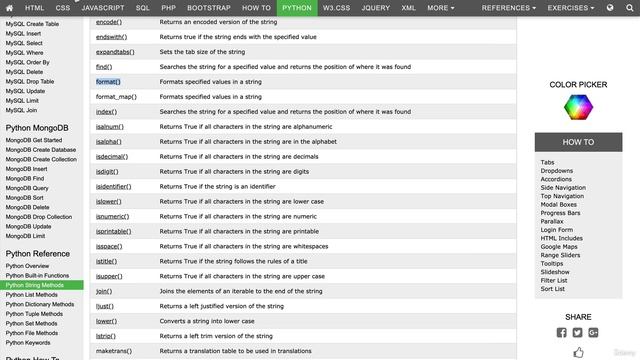Open the HOW TO tab
The width and height of the screenshot is (640, 360).
point(256,8)
